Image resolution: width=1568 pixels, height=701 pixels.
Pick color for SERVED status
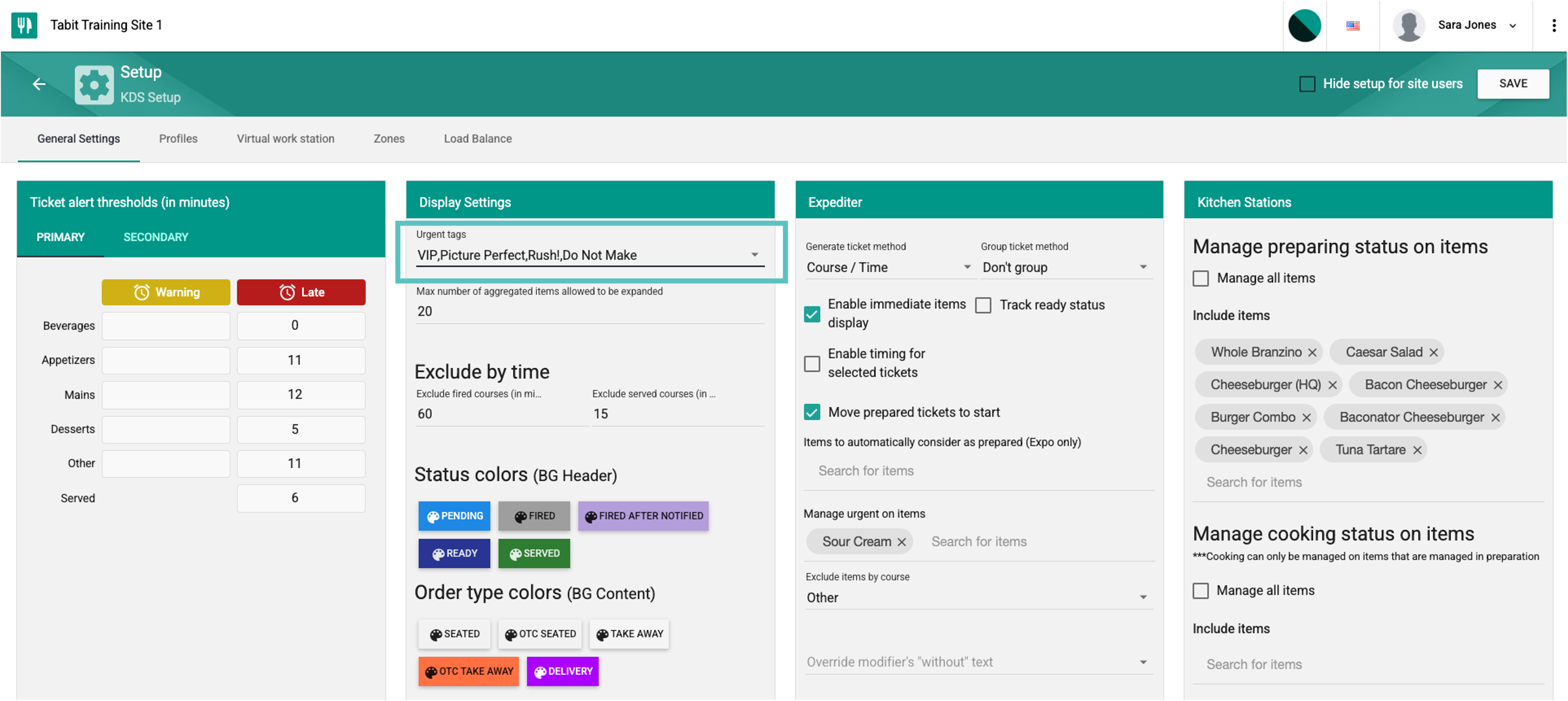point(534,554)
